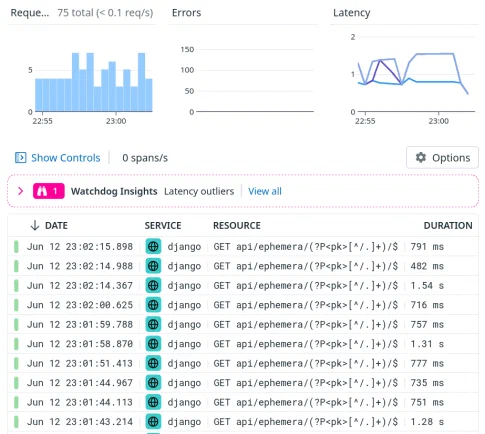Click the 1.28 s duration value
Image resolution: width=485 pixels, height=434 pixels.
point(427,422)
